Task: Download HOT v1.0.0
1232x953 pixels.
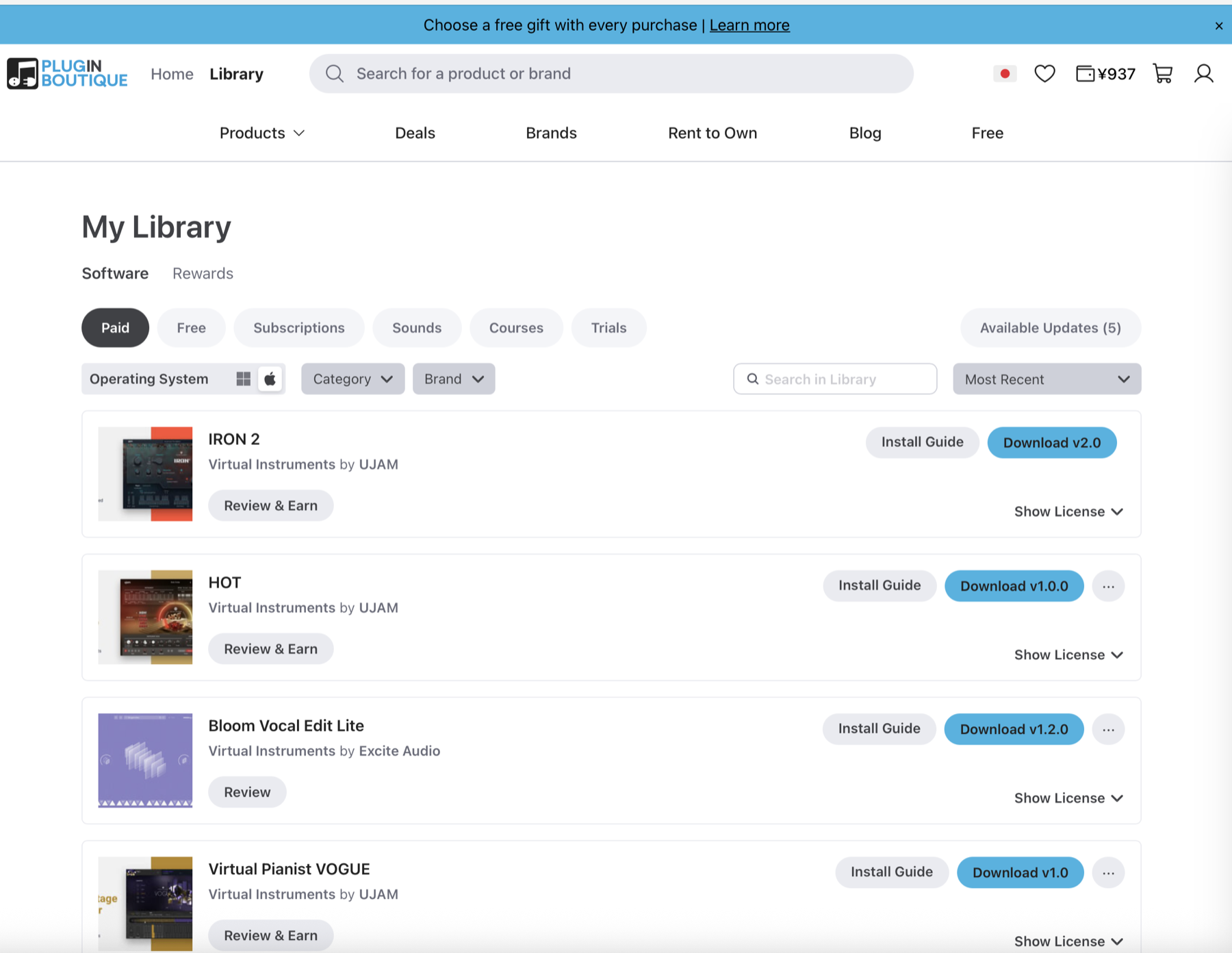Action: 1014,586
